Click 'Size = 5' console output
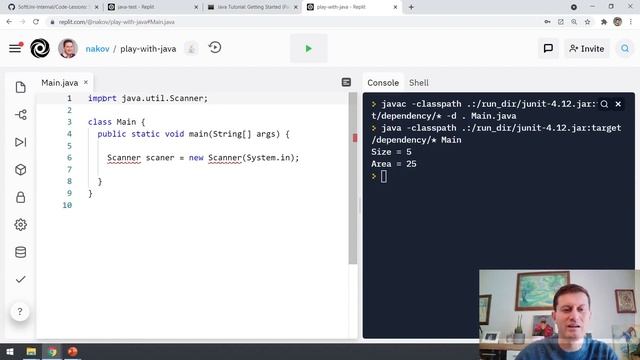640x360 pixels. coord(391,152)
